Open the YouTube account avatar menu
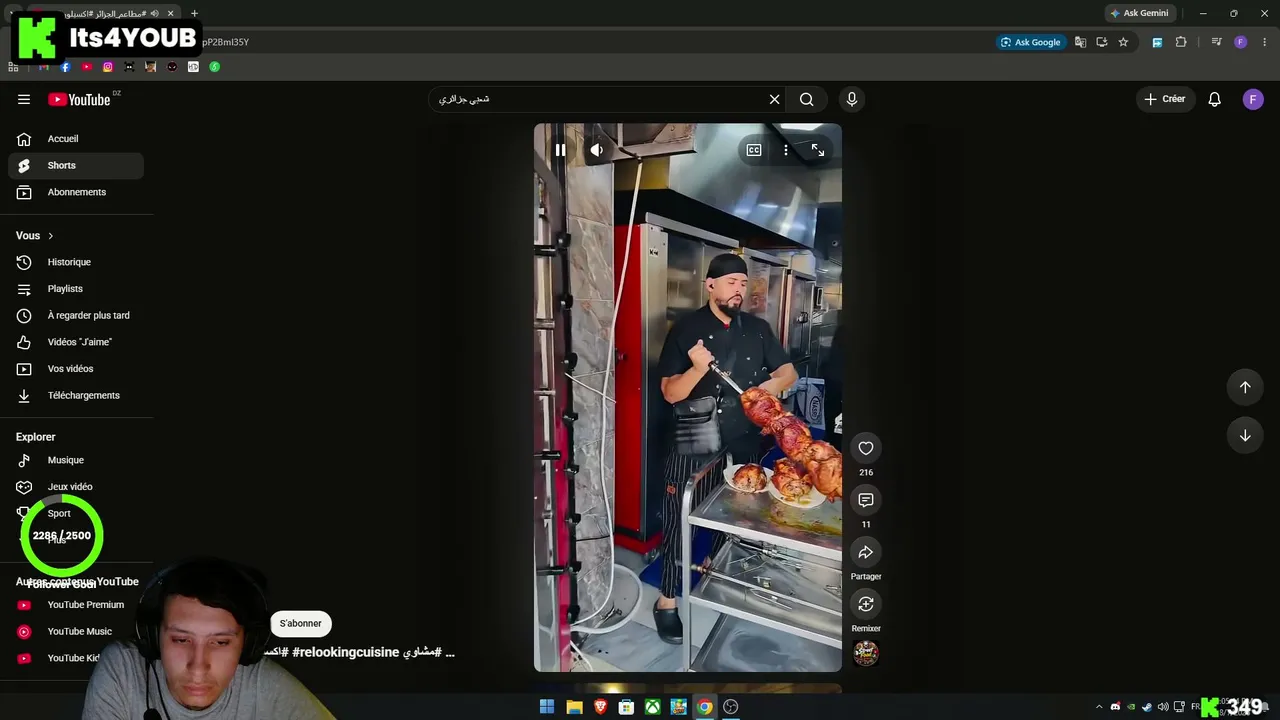 1253,99
